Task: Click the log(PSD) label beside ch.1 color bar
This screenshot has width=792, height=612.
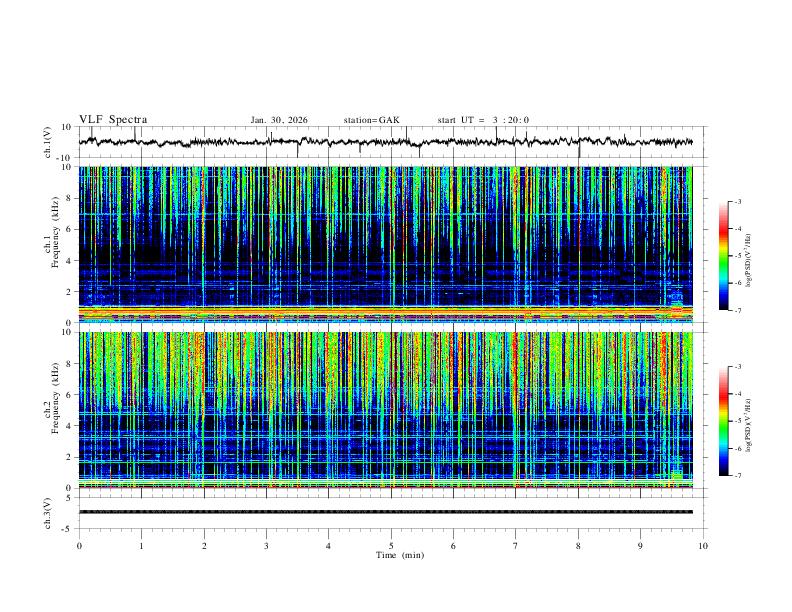Action: (749, 261)
